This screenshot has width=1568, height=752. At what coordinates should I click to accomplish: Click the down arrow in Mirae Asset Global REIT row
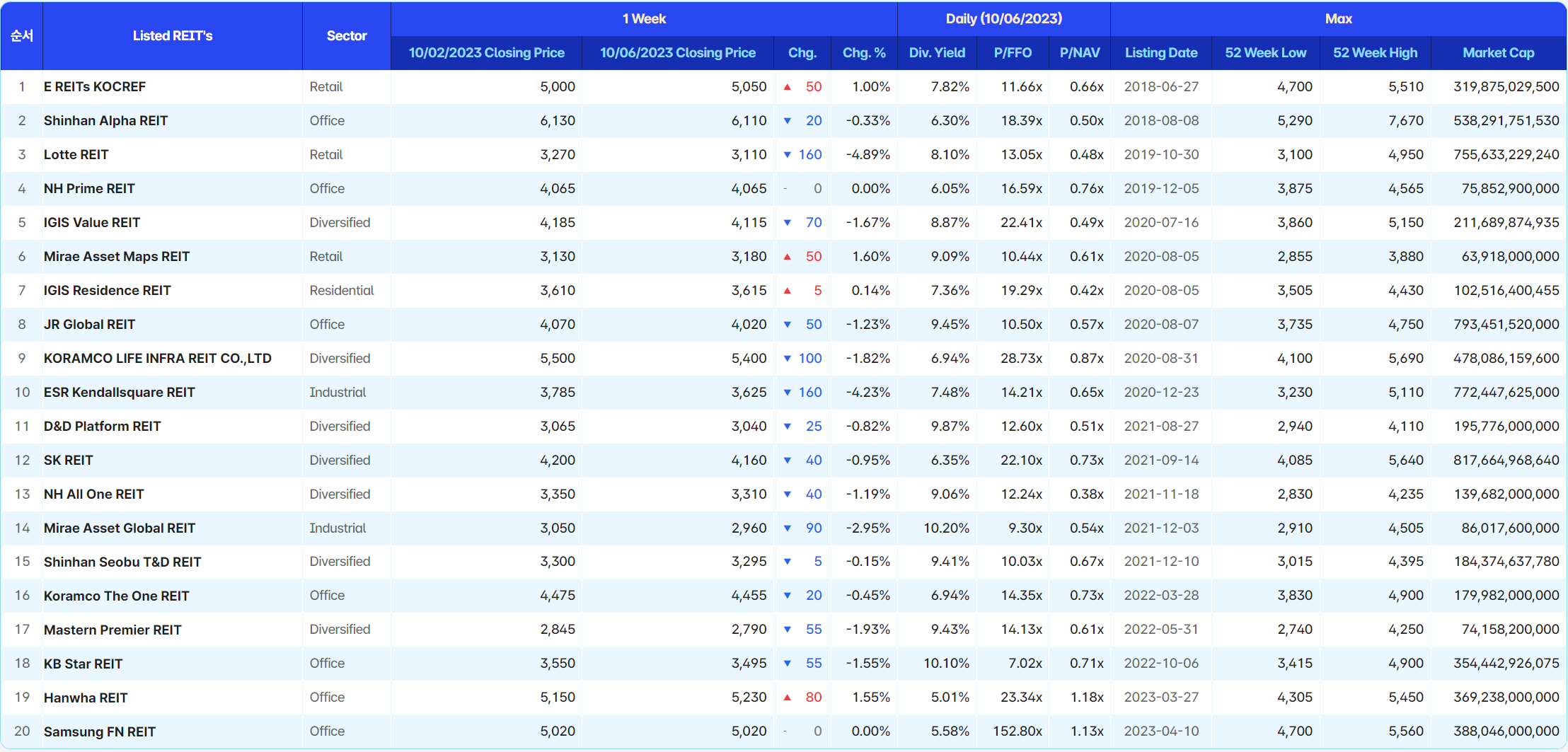click(x=787, y=528)
